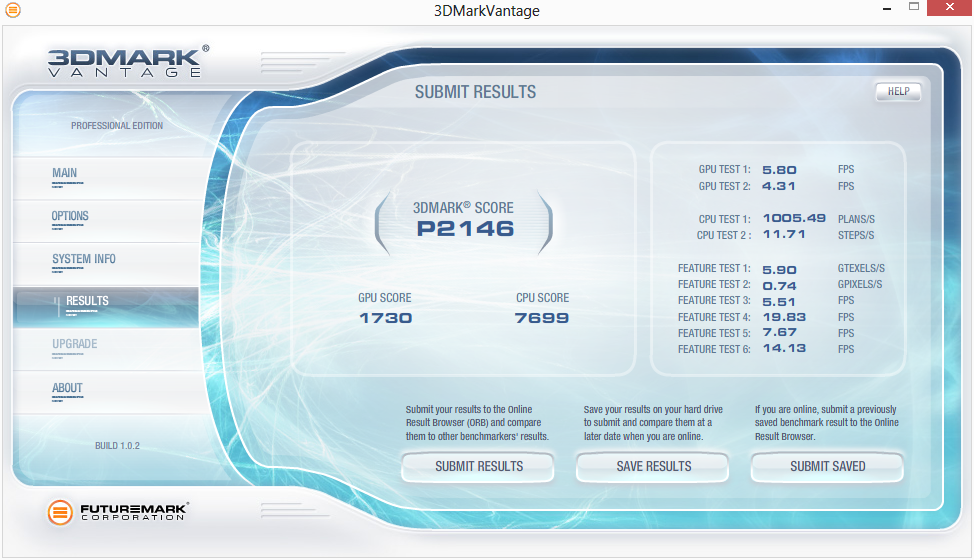Click the Upgrade sidebar entry
This screenshot has height=560, width=974.
coord(75,345)
